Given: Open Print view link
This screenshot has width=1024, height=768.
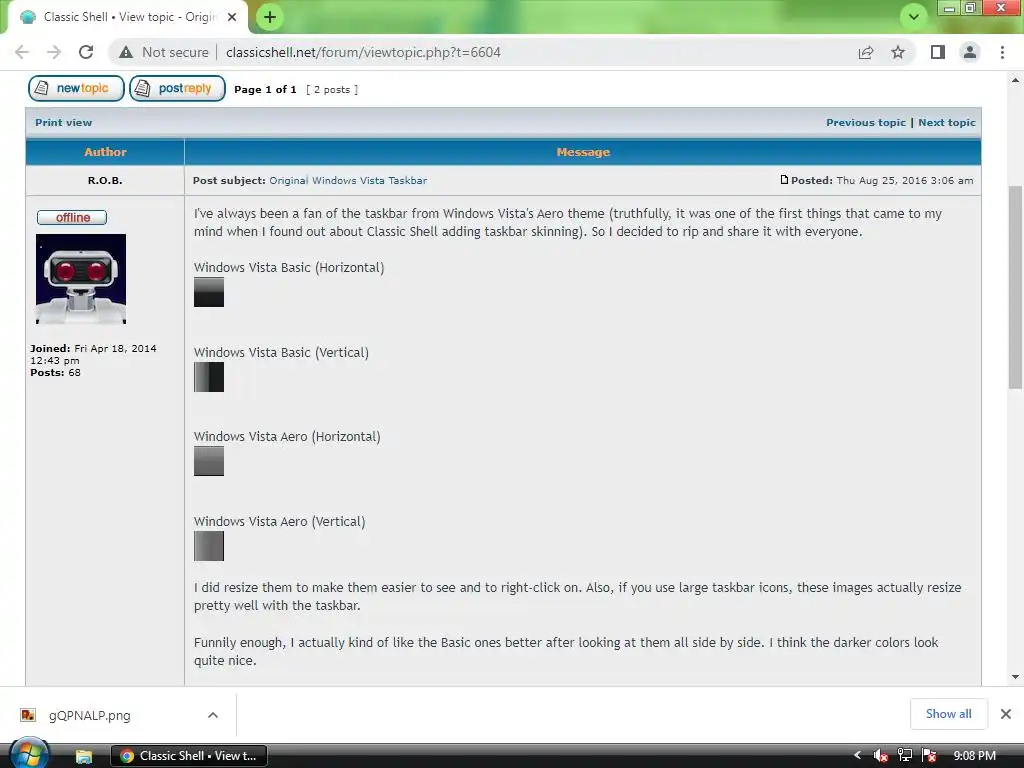Looking at the screenshot, I should click(63, 122).
